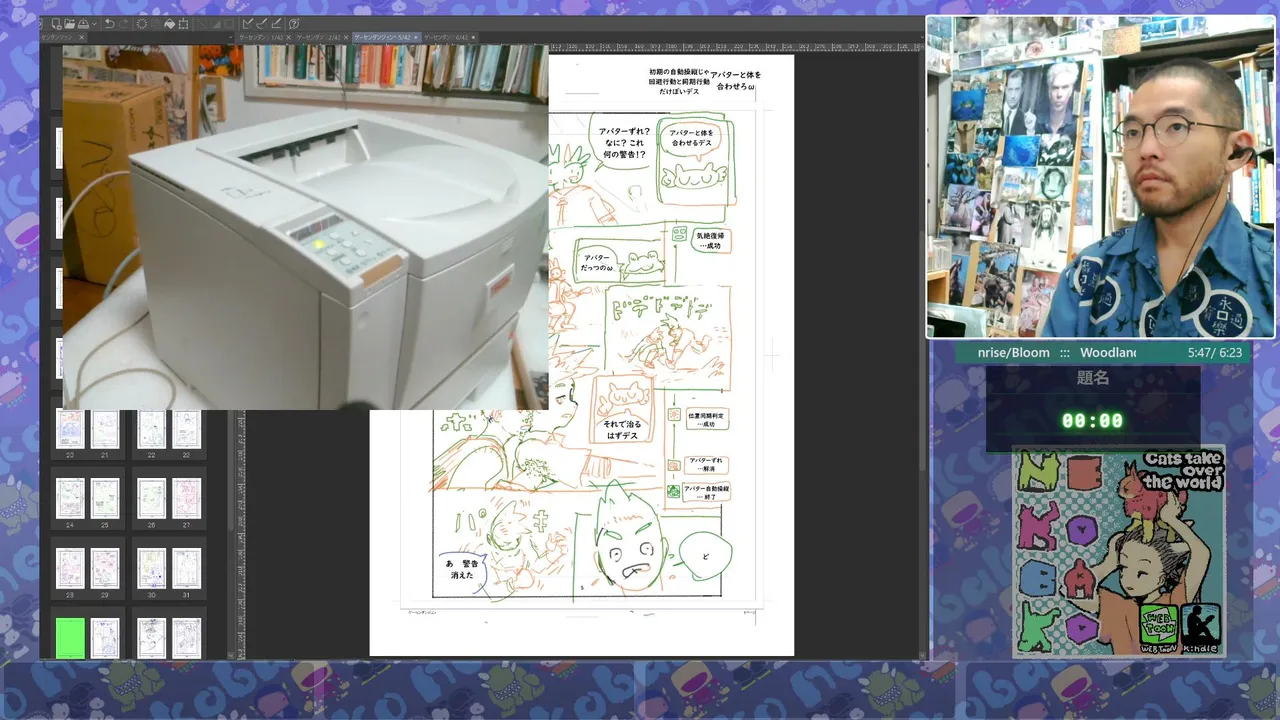This screenshot has width=1280, height=720.
Task: Clear the layer with the Clear icon
Action: tap(141, 23)
